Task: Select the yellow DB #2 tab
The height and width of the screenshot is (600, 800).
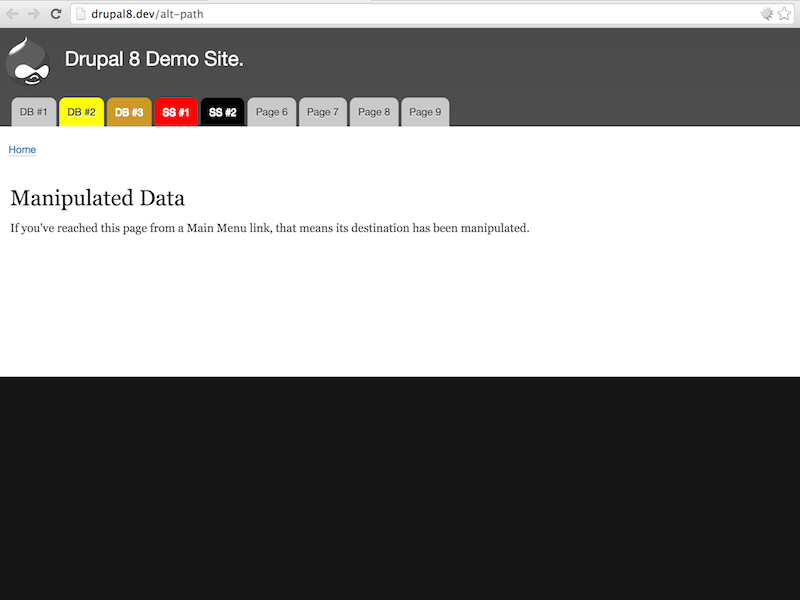Action: [81, 112]
